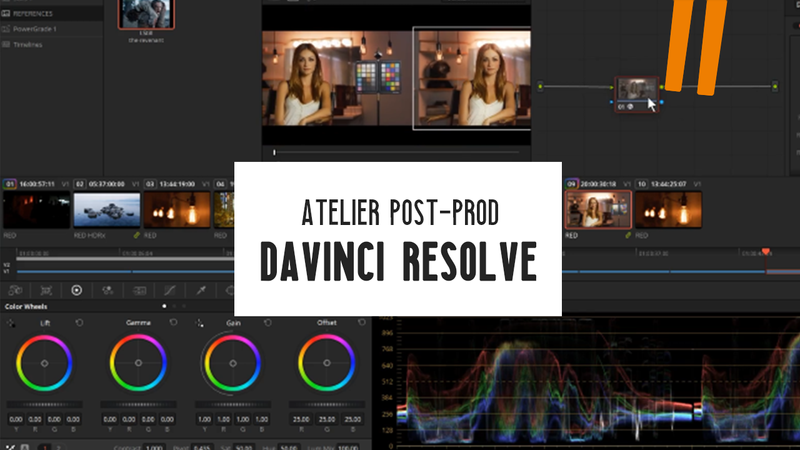
Task: Click center of Gain color wheel
Action: pyautogui.click(x=233, y=363)
